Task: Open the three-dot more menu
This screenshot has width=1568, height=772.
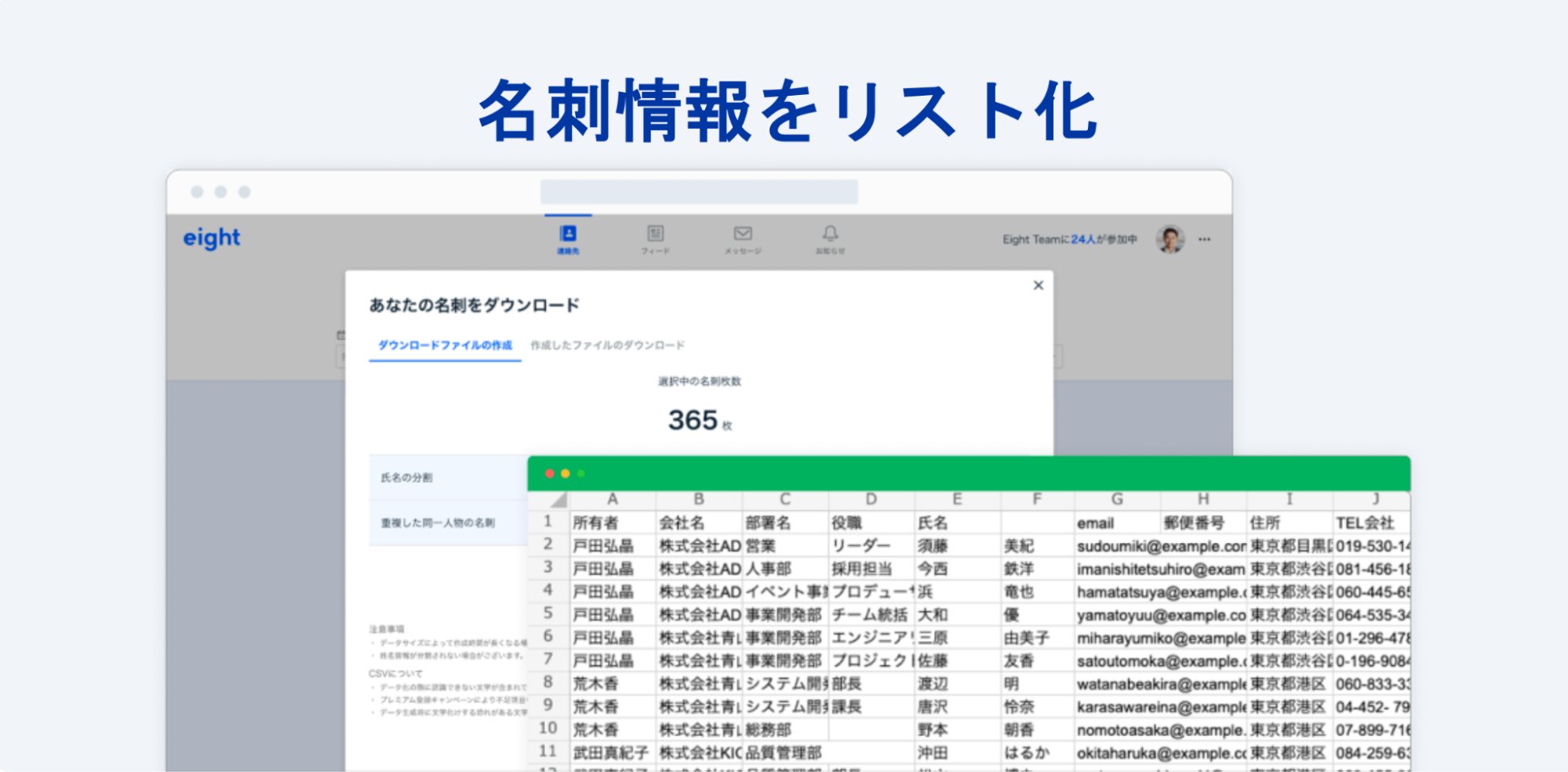Action: pyautogui.click(x=1204, y=239)
